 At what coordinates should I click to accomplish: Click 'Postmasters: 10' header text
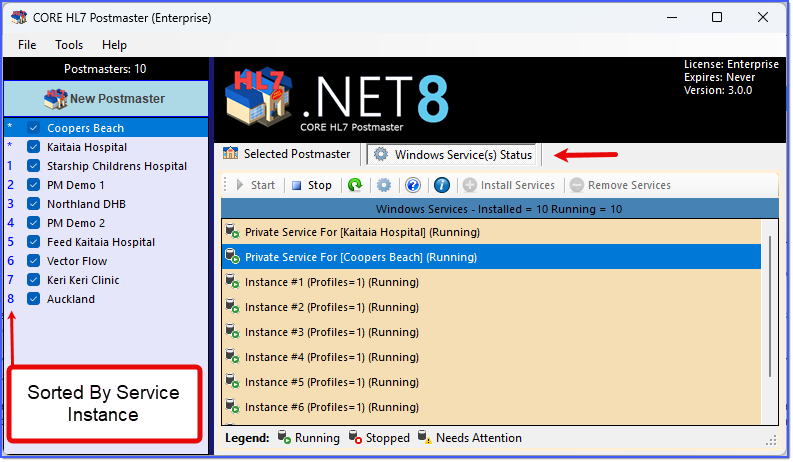105,69
